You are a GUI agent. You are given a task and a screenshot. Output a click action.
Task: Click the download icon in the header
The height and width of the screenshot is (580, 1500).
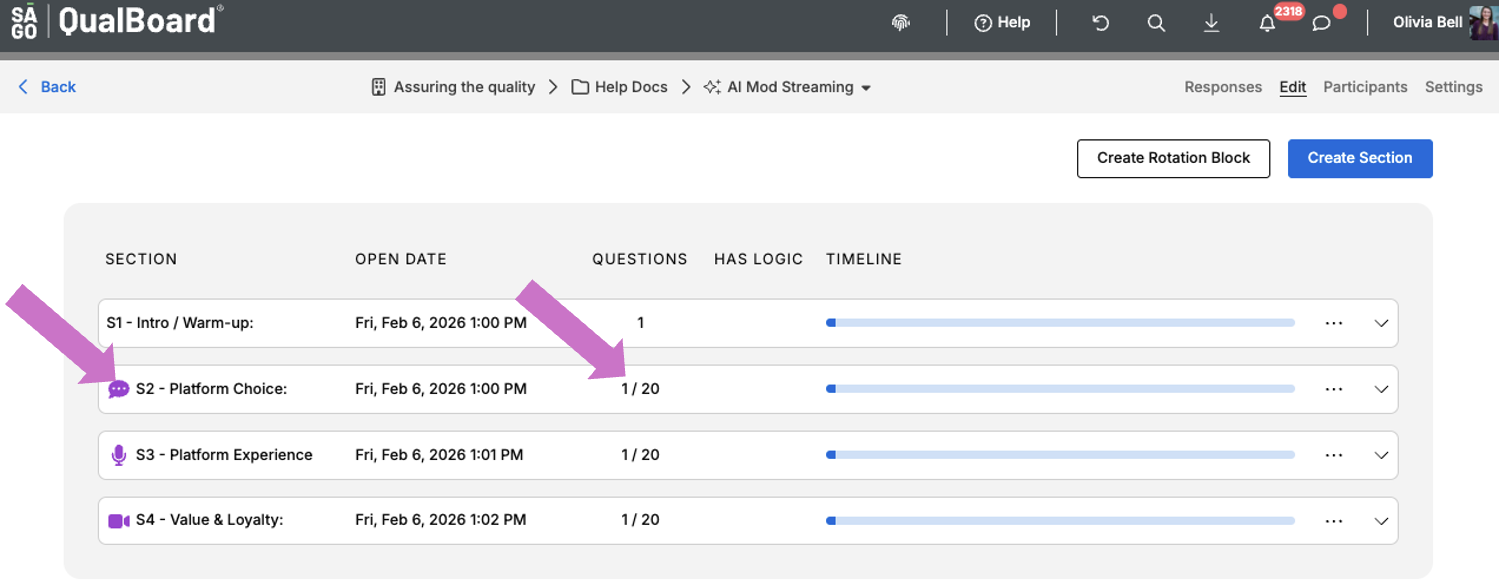(x=1211, y=22)
